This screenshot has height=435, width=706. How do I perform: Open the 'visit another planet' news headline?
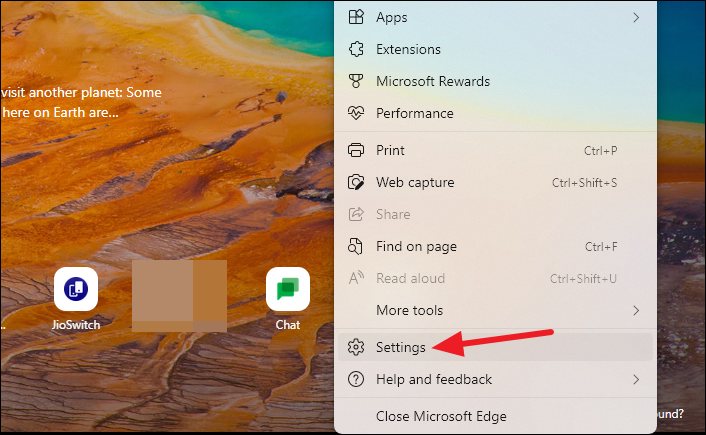pos(81,102)
